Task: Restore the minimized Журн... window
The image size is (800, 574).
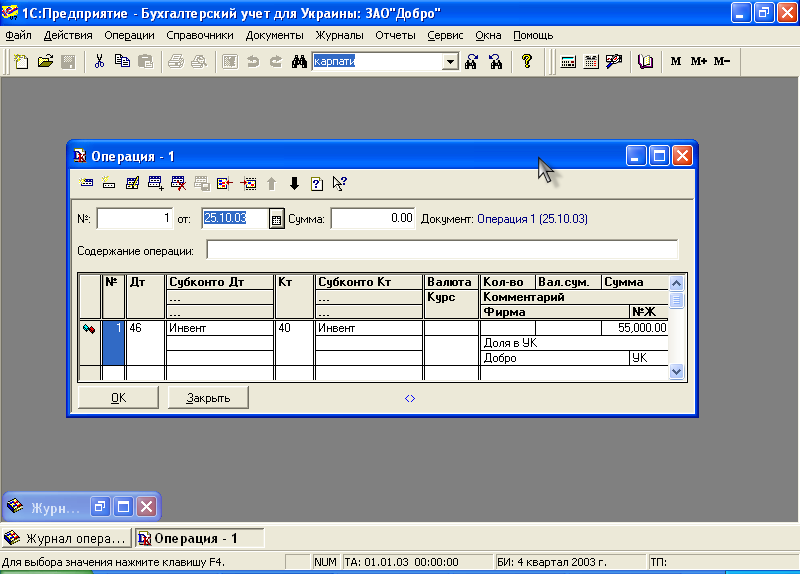Action: (100, 507)
